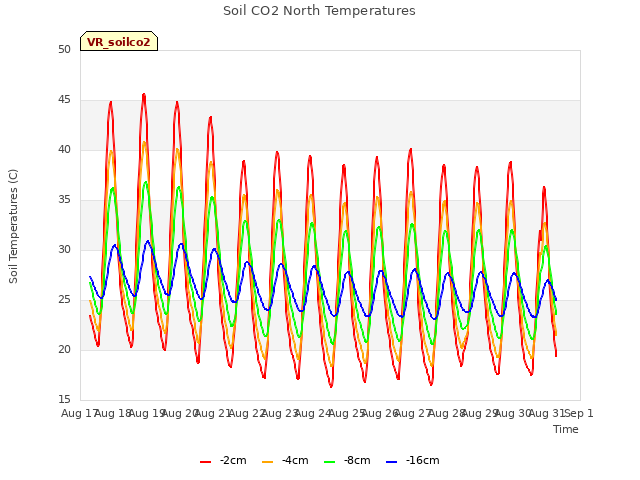
Task: Click the Aug 24 x-axis label
Action: pyautogui.click(x=312, y=413)
